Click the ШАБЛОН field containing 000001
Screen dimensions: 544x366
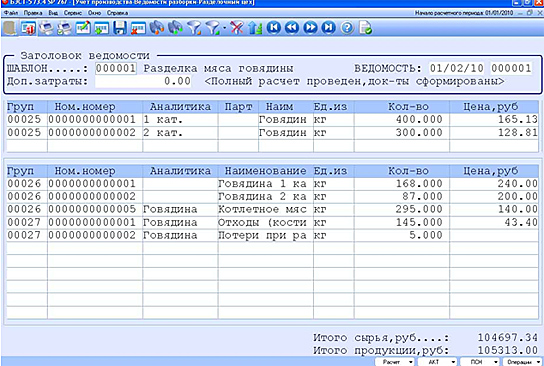click(x=116, y=68)
